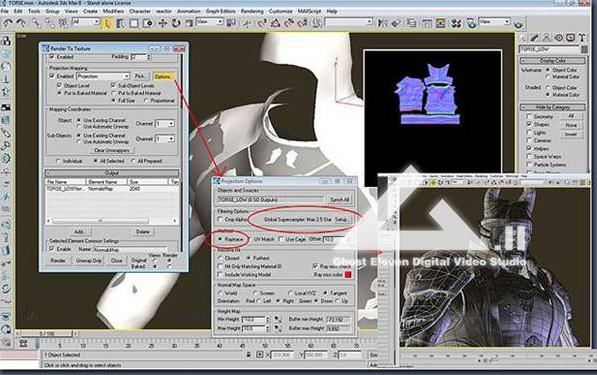This screenshot has height=375, width=597.
Task: Open the File menu
Action: (5, 11)
